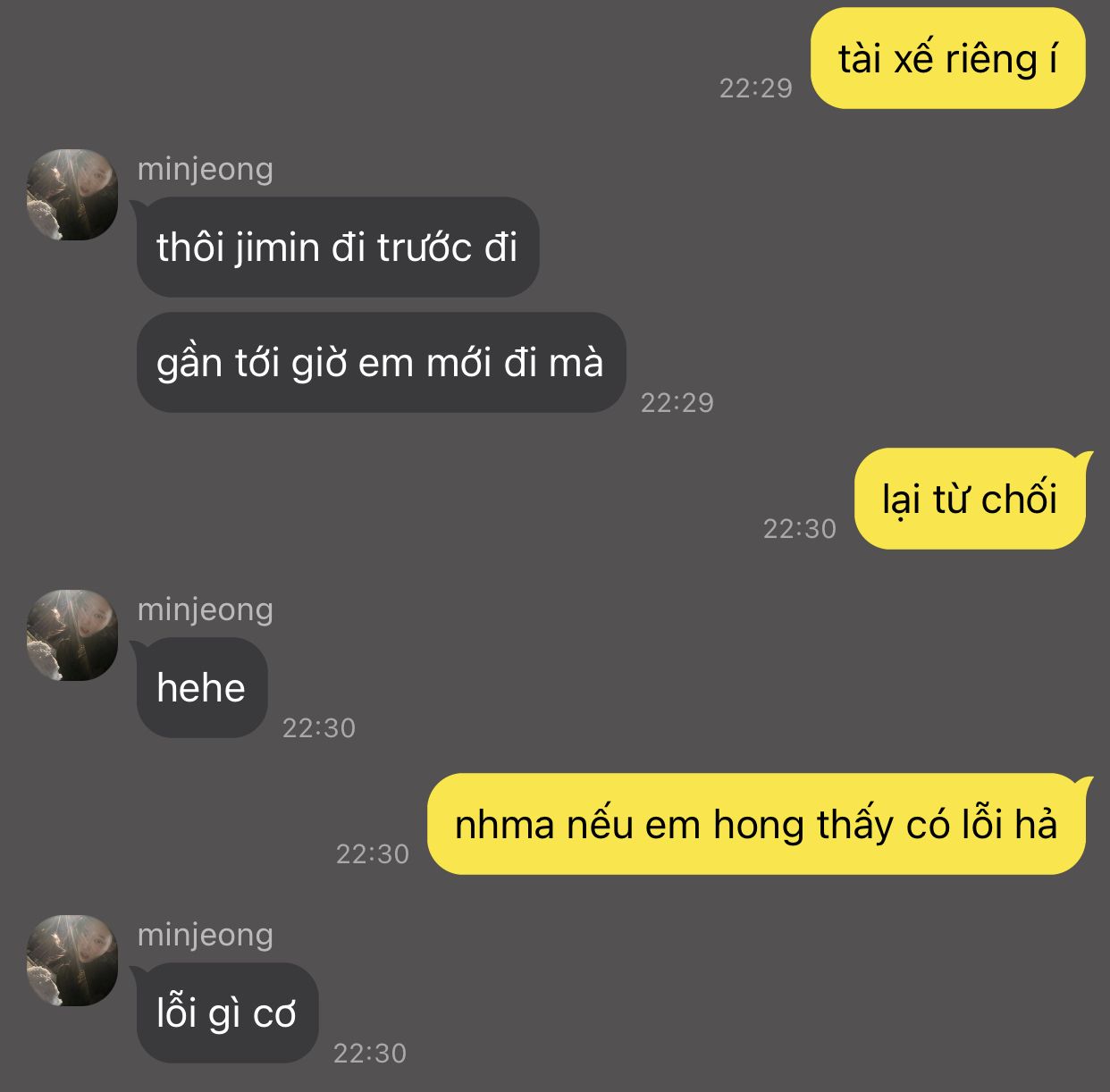Select the yellow 'tài xế riêng í' bubble
The width and height of the screenshot is (1110, 1092).
[947, 58]
